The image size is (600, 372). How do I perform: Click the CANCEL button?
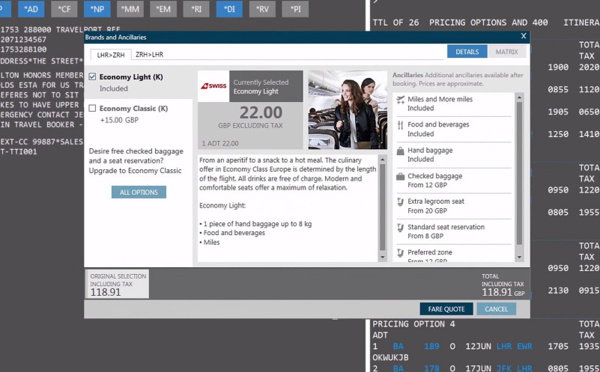pos(496,309)
